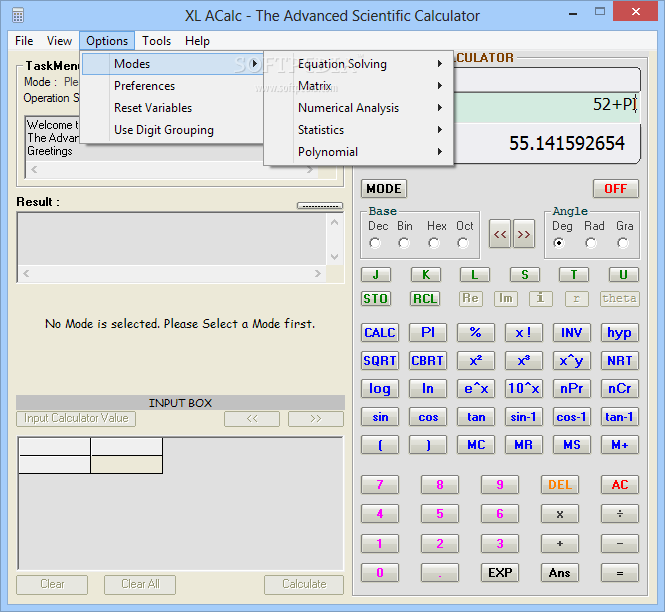Click the INV inverse key
Image resolution: width=665 pixels, height=612 pixels.
571,333
